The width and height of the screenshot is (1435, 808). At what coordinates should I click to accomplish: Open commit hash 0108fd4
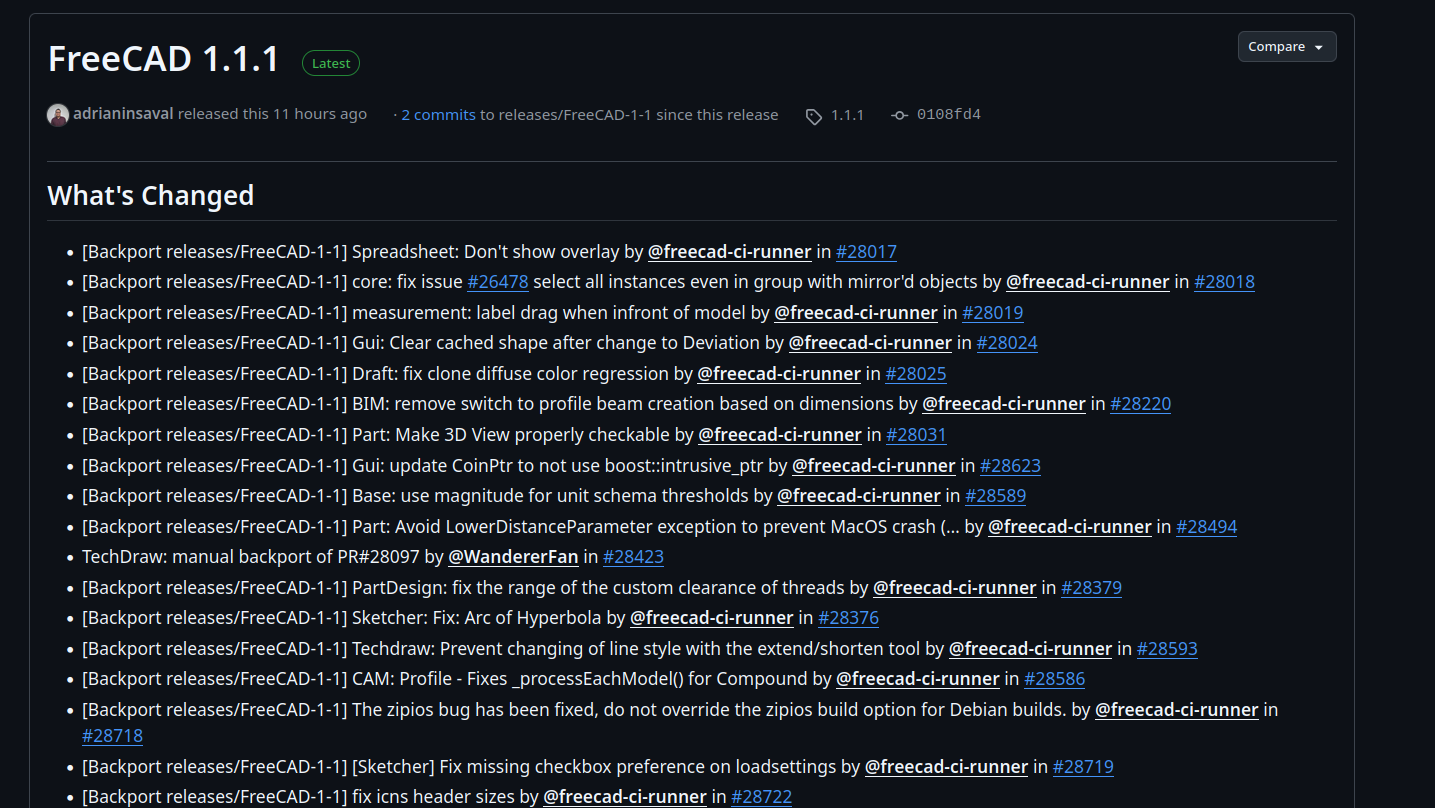click(948, 115)
